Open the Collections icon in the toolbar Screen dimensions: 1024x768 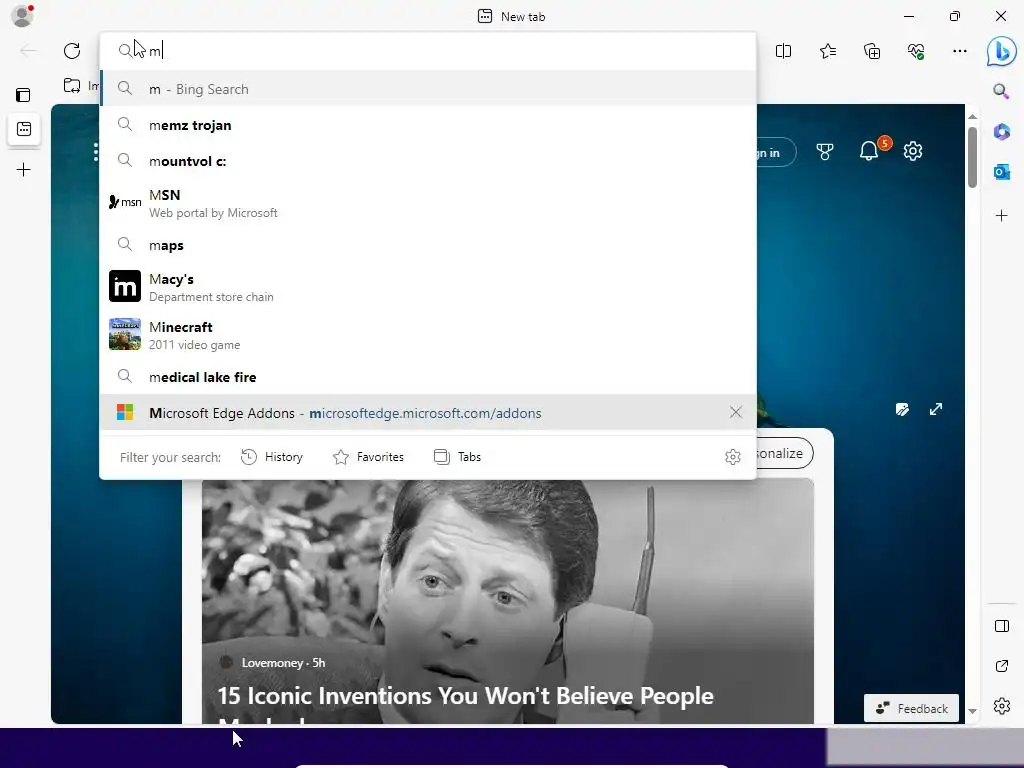(872, 51)
